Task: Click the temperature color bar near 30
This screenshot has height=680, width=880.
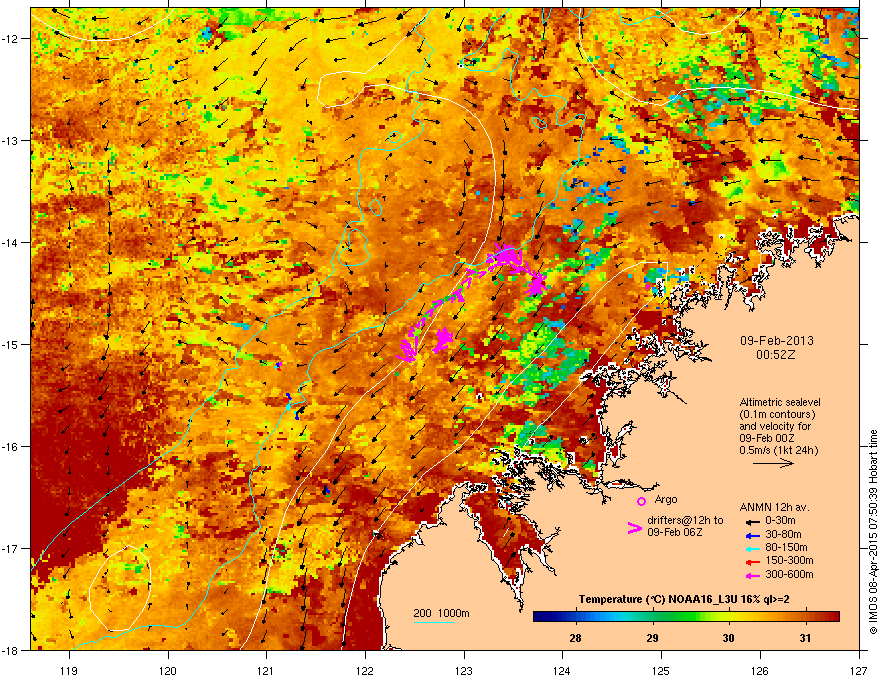Action: [728, 617]
